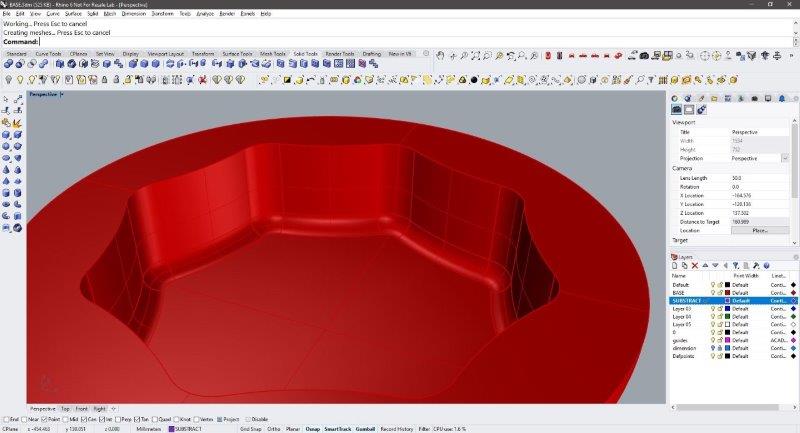800x433 pixels.
Task: Toggle the Project osnap checkbox
Action: pyautogui.click(x=220, y=419)
